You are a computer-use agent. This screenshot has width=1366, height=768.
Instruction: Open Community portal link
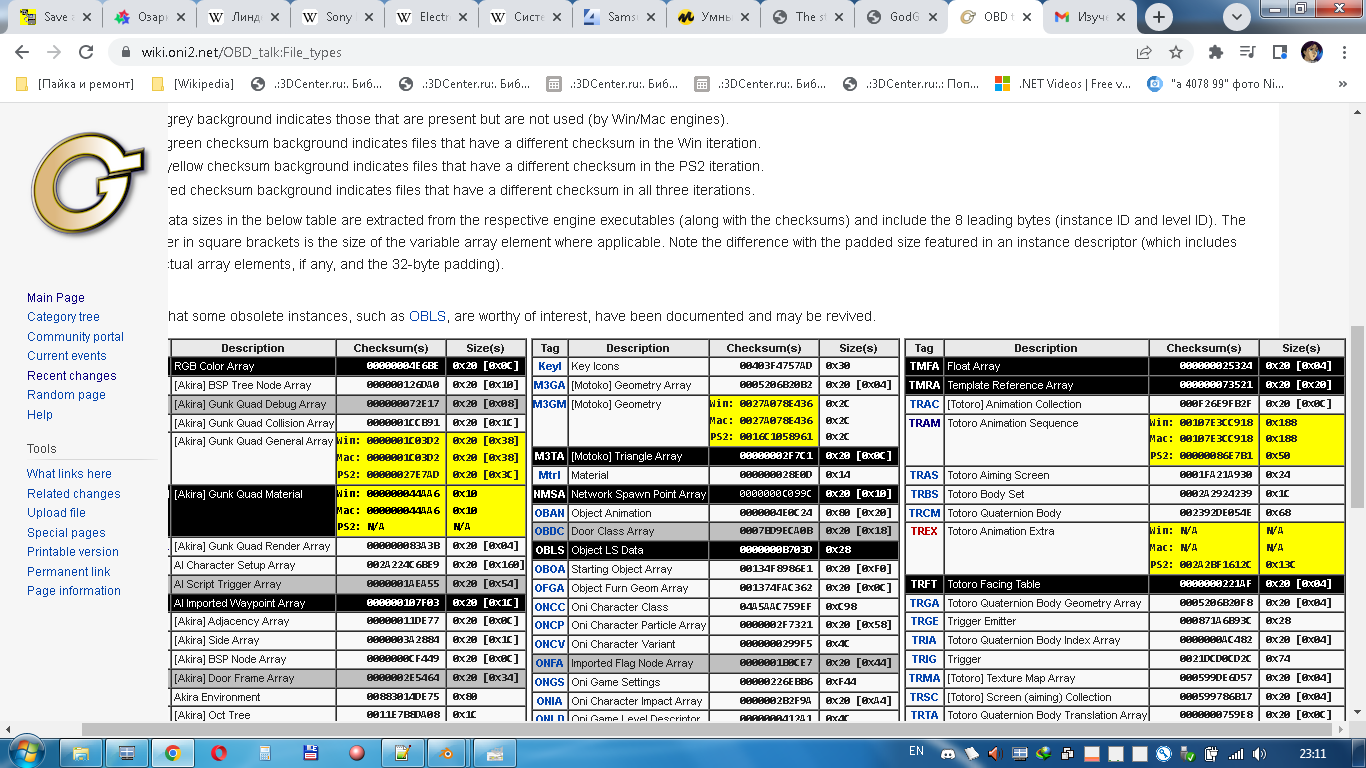[x=75, y=337]
